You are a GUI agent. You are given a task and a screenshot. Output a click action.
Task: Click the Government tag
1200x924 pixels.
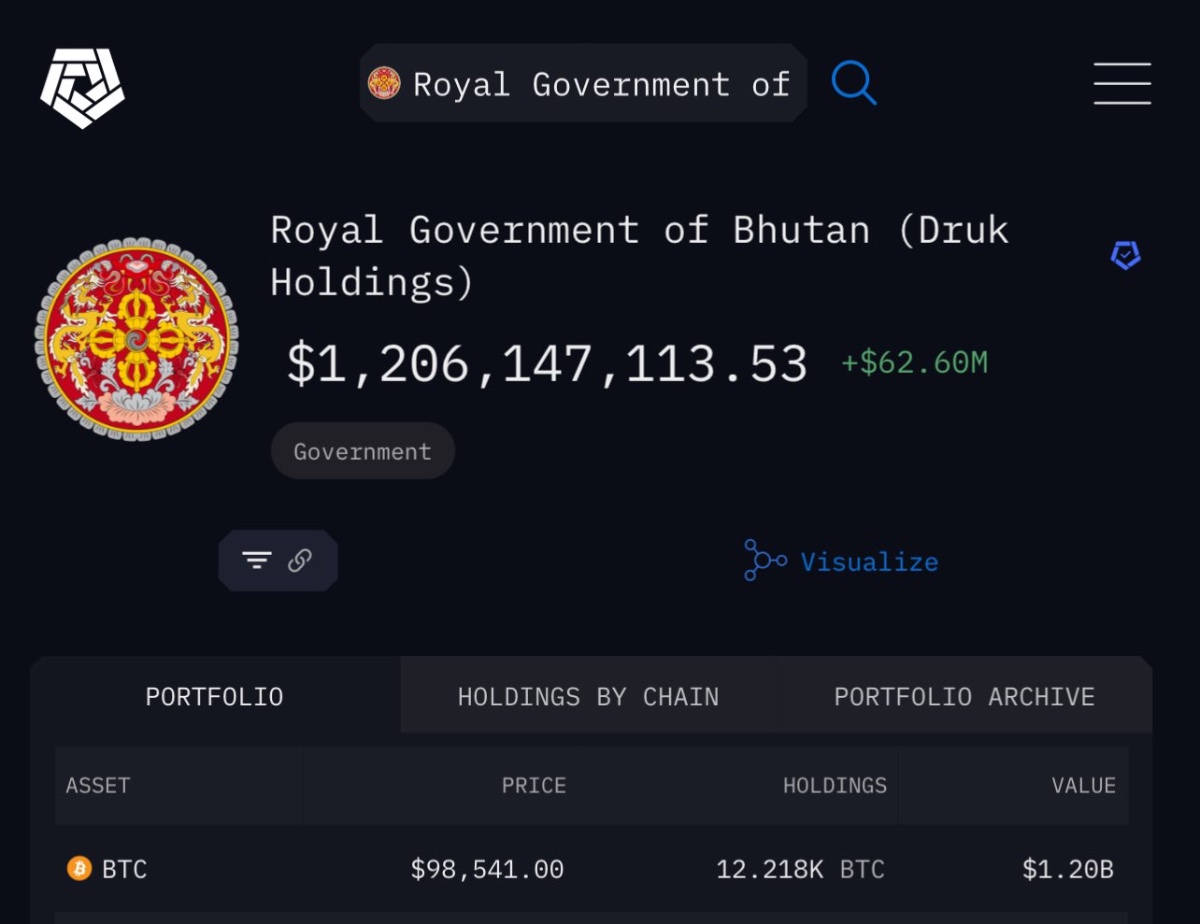pos(362,451)
